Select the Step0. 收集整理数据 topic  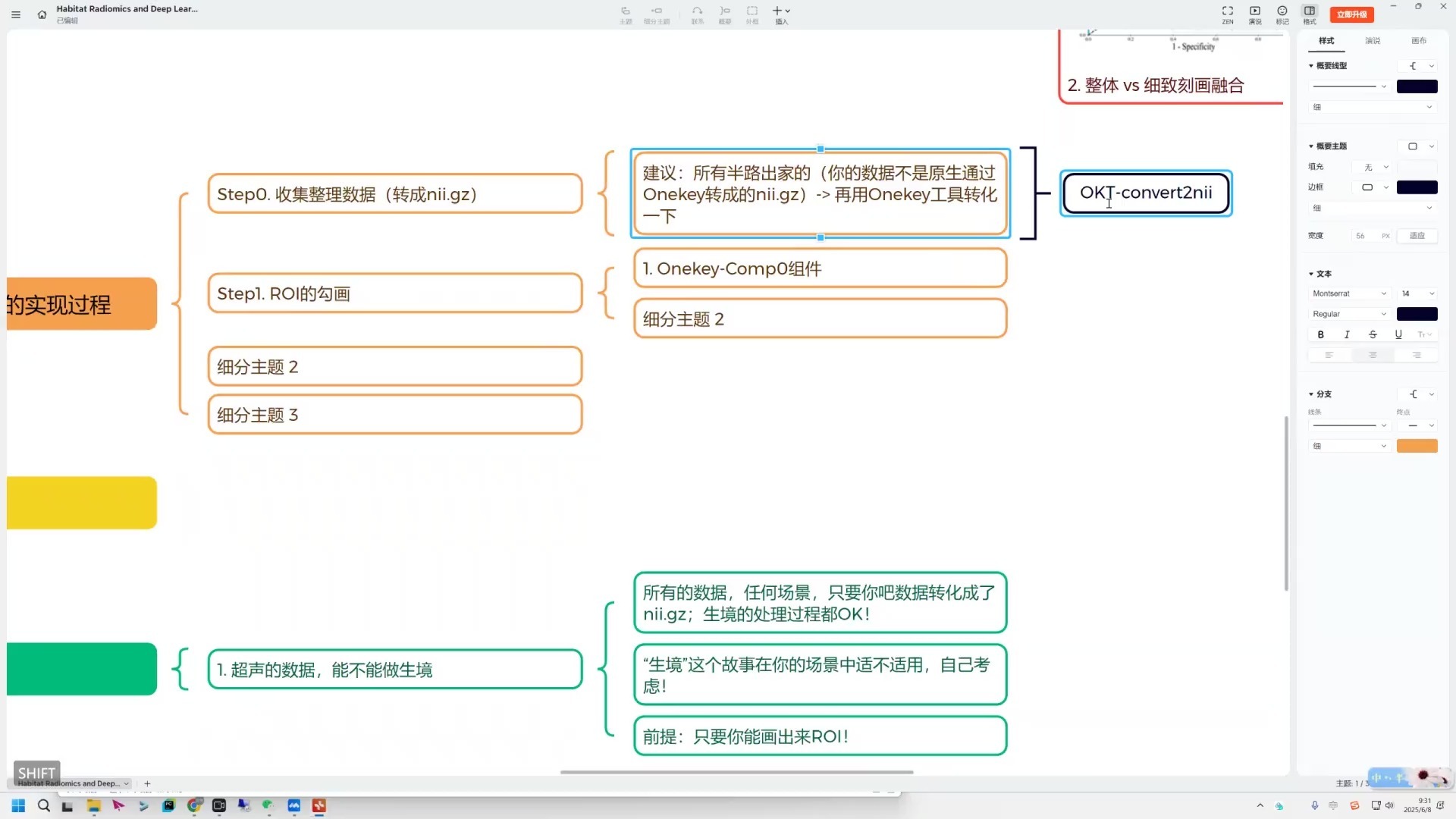pyautogui.click(x=395, y=194)
